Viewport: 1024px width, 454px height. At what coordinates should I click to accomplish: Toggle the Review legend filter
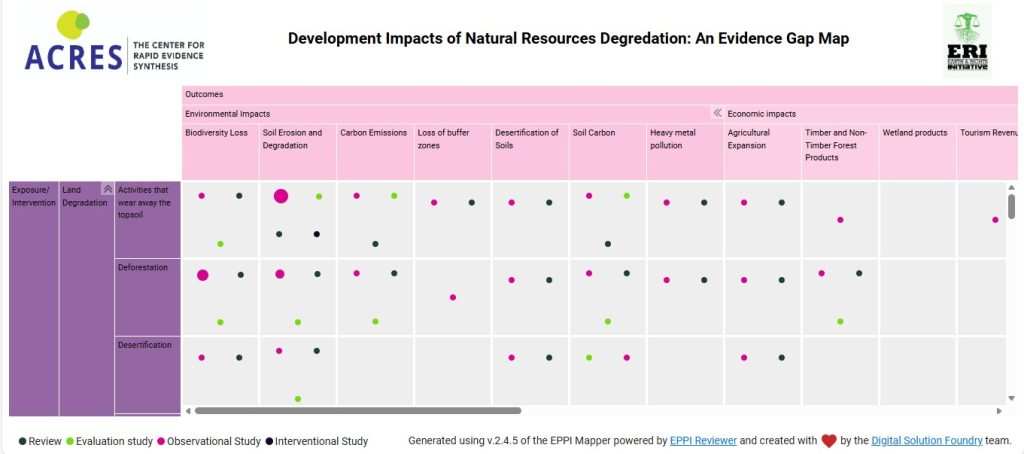[40, 441]
